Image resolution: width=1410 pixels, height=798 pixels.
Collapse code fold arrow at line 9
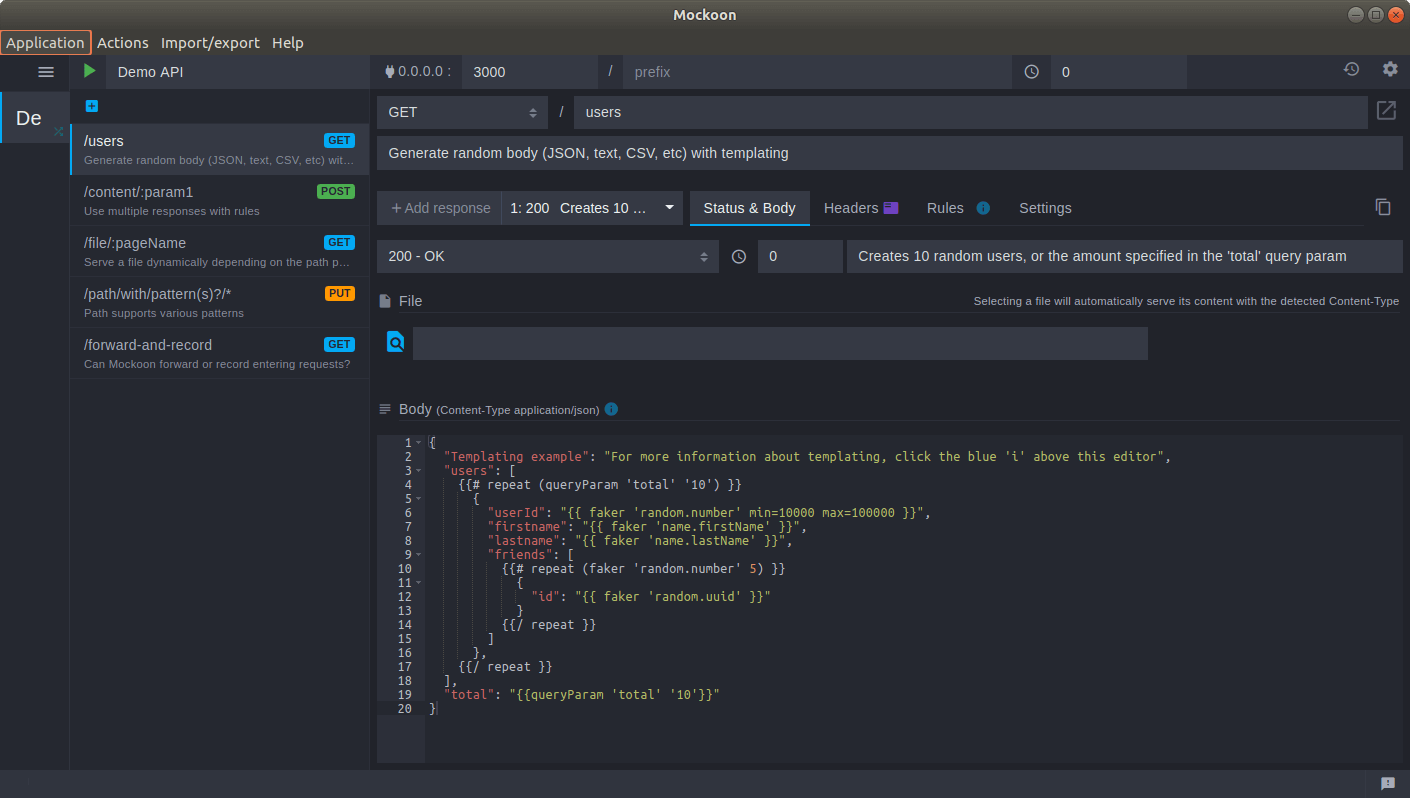point(418,555)
